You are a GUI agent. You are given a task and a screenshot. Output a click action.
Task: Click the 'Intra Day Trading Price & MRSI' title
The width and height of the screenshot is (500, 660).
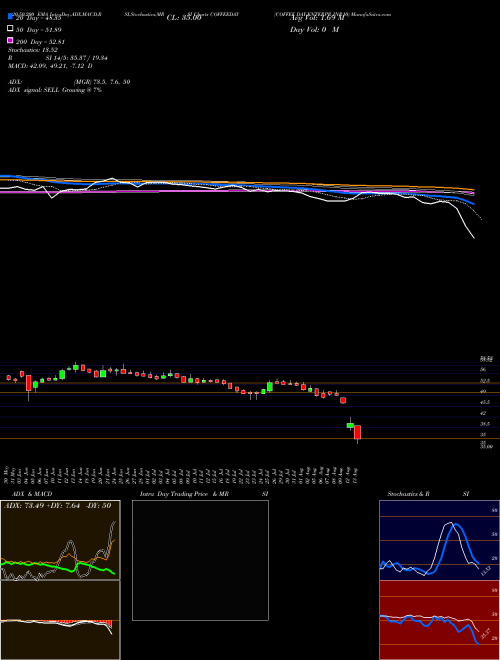[206, 494]
